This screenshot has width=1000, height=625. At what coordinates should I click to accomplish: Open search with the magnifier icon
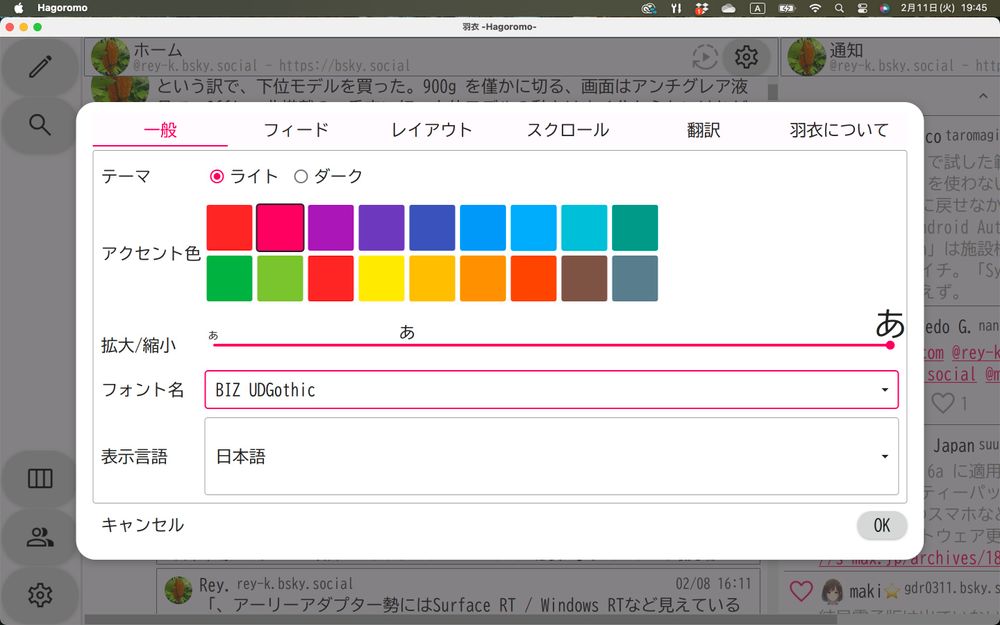coord(40,125)
